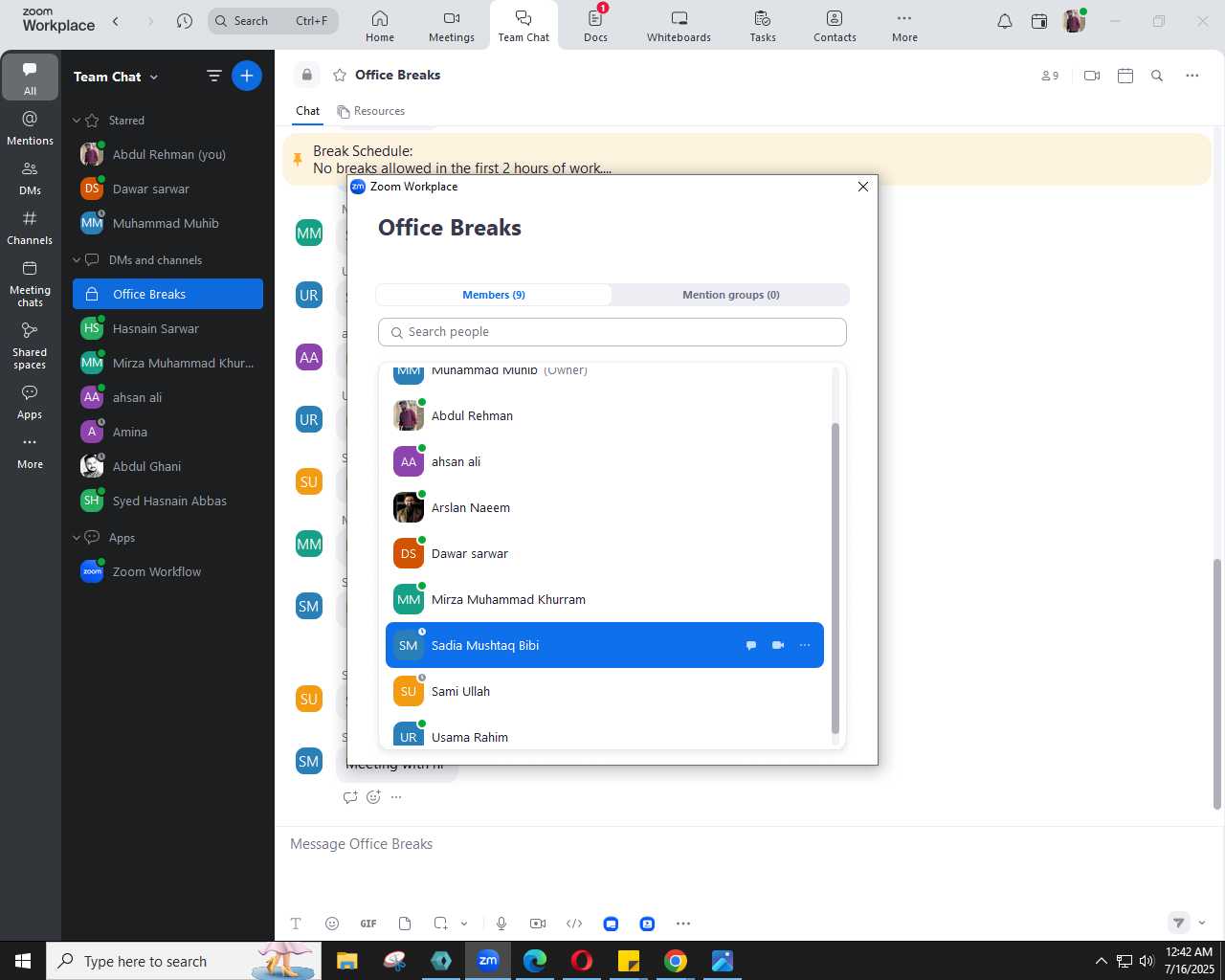Open Google Chrome from taskbar
The image size is (1225, 980).
(676, 961)
